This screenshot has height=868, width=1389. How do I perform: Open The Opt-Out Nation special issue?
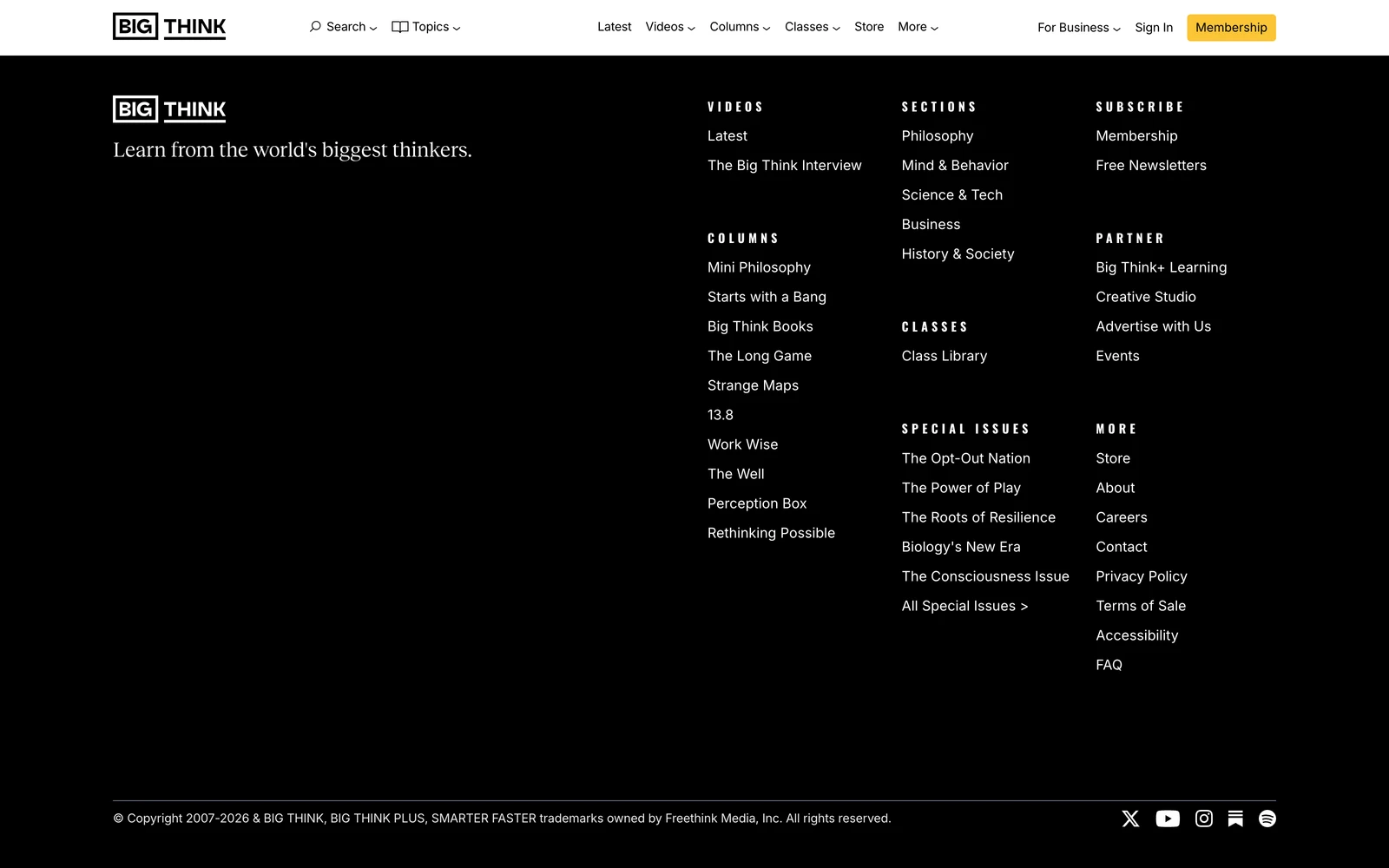[966, 459]
